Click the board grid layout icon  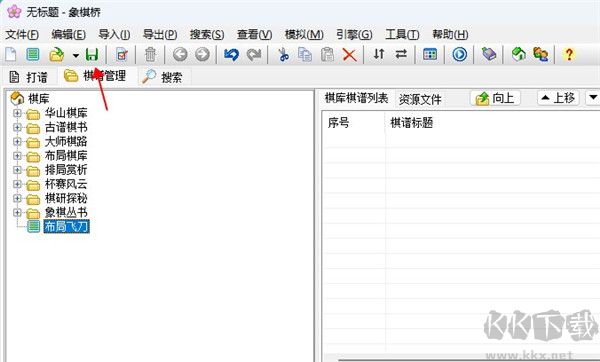pyautogui.click(x=430, y=54)
